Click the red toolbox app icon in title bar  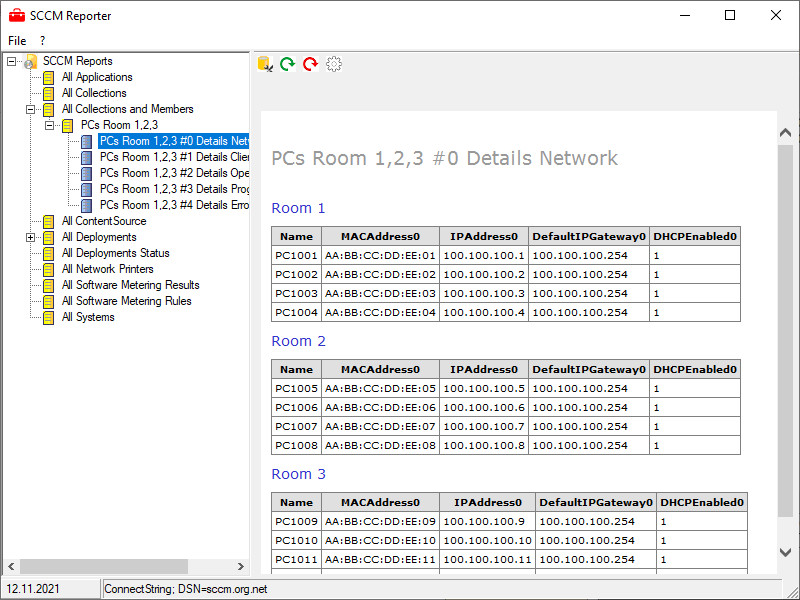17,16
